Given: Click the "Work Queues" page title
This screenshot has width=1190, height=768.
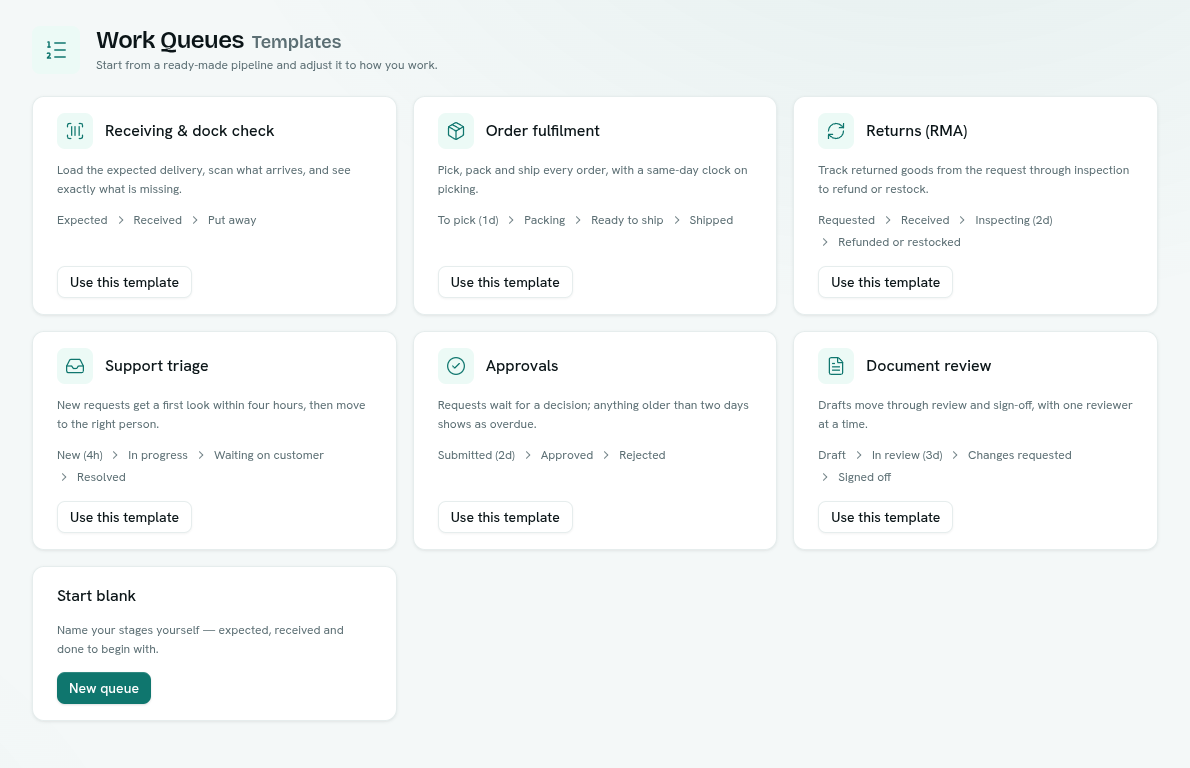Looking at the screenshot, I should coord(170,40).
